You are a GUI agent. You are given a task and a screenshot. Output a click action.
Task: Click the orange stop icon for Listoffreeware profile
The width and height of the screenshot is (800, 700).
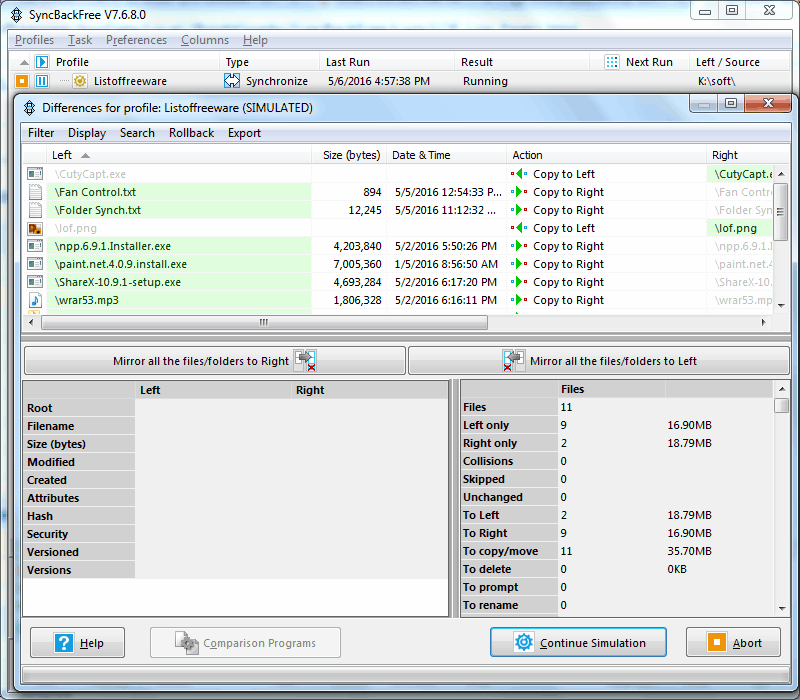point(22,81)
